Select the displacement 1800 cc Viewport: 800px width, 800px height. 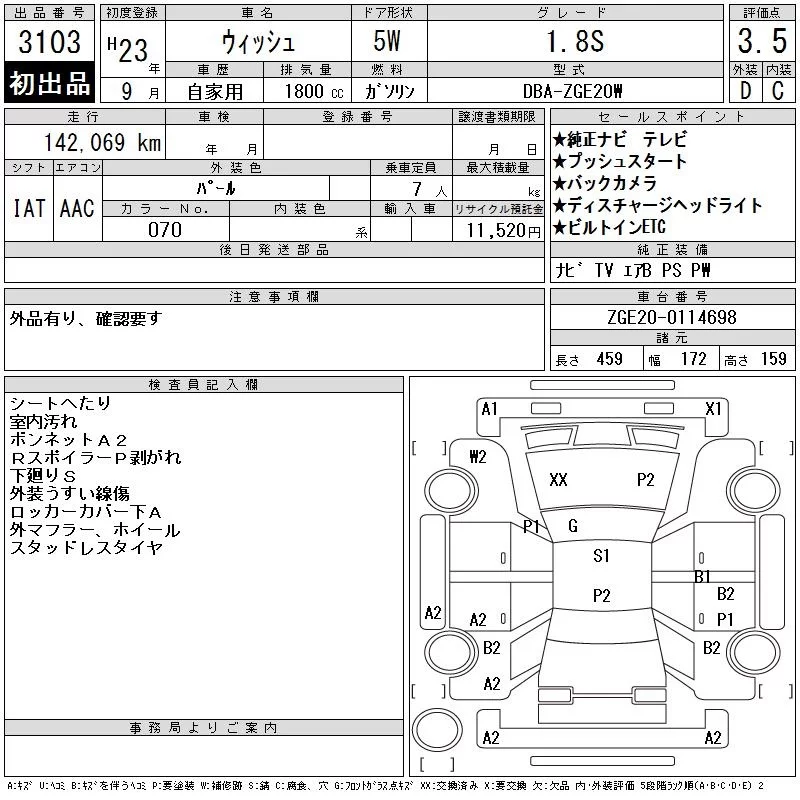314,92
